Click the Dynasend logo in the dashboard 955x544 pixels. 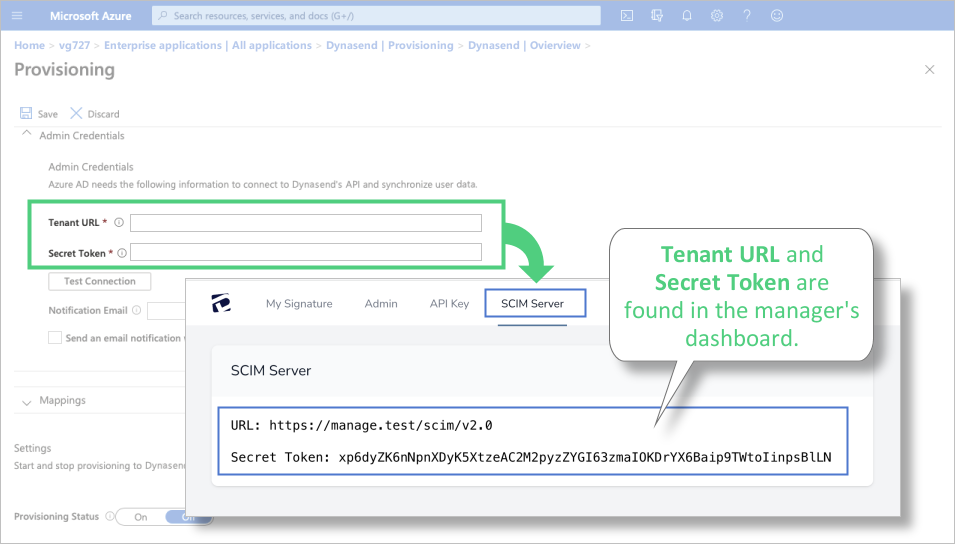(x=221, y=303)
